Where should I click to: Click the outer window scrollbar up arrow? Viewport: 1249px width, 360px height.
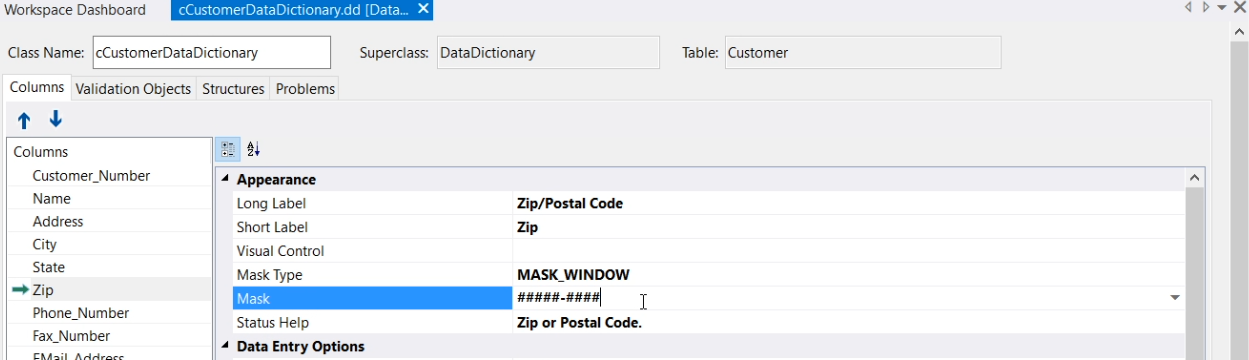1240,33
